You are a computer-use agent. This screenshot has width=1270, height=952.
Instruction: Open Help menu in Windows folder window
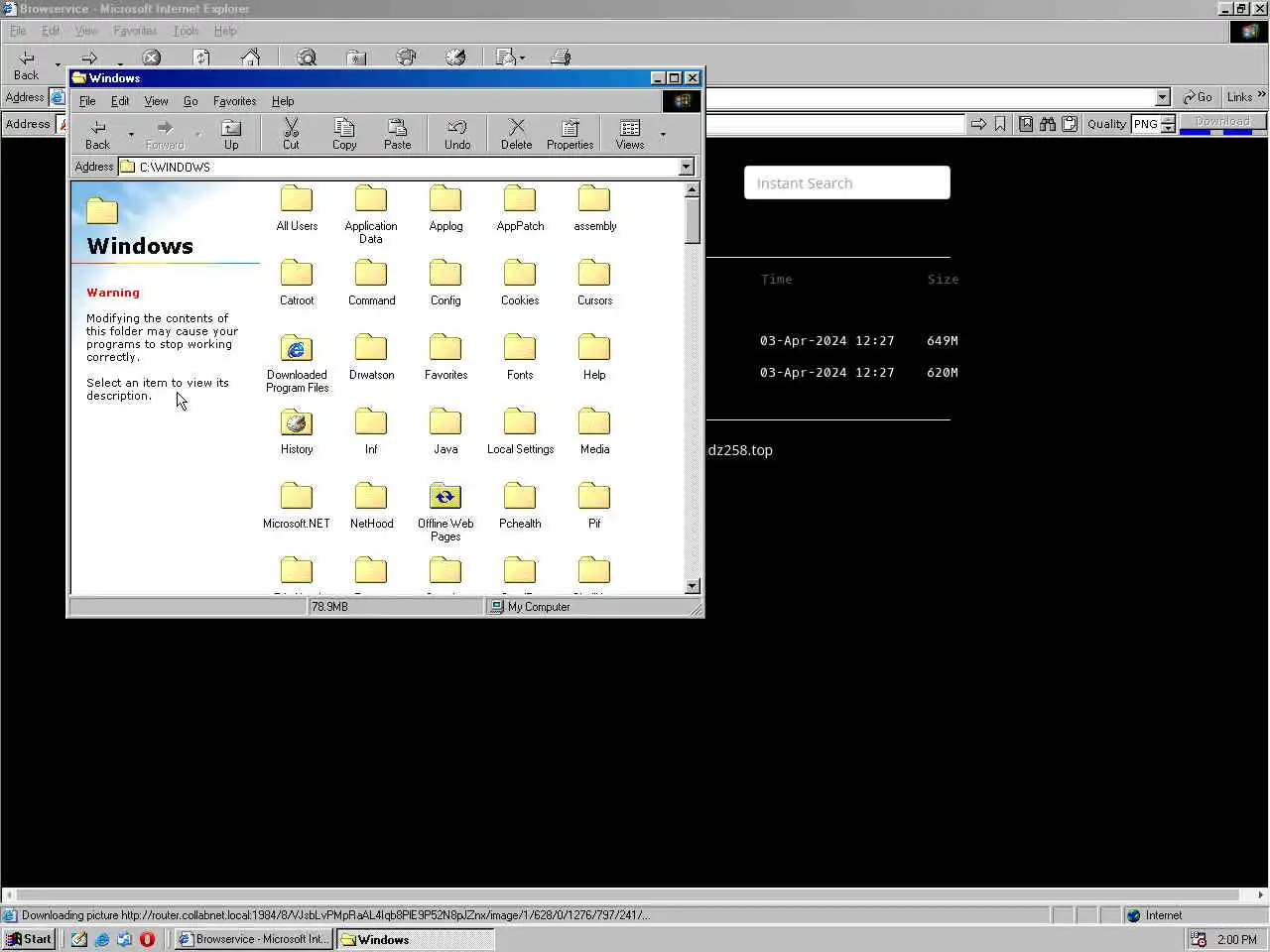click(x=283, y=101)
